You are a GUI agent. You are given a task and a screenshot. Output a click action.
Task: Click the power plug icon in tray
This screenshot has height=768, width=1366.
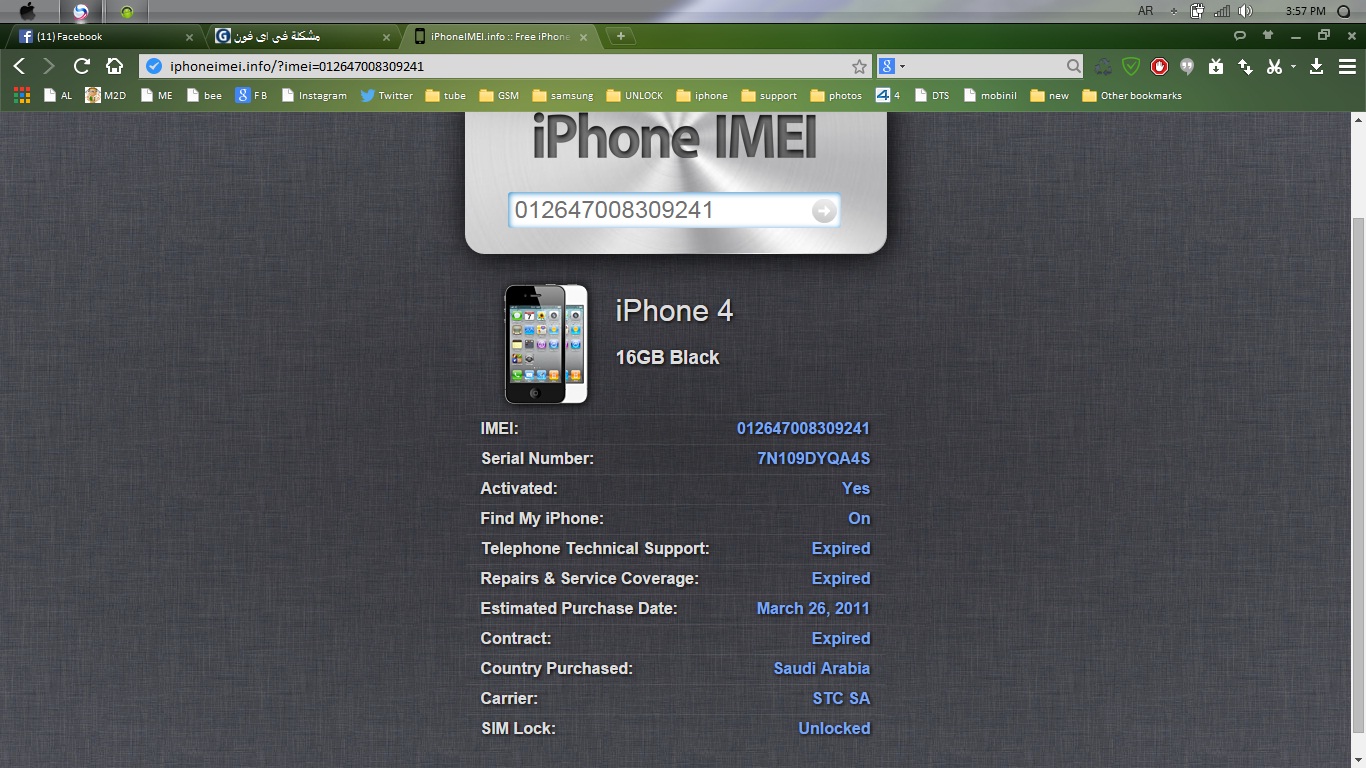tap(1197, 11)
